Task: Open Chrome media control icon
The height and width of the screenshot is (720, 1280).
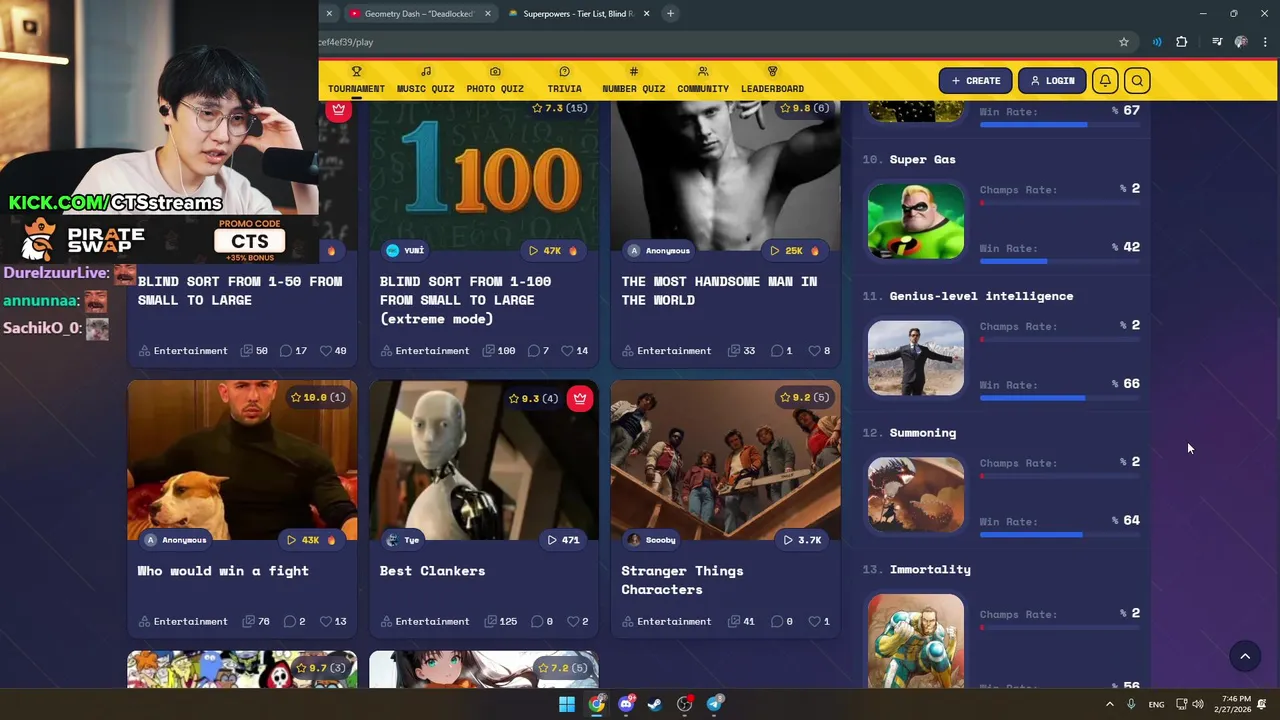Action: 1217,42
